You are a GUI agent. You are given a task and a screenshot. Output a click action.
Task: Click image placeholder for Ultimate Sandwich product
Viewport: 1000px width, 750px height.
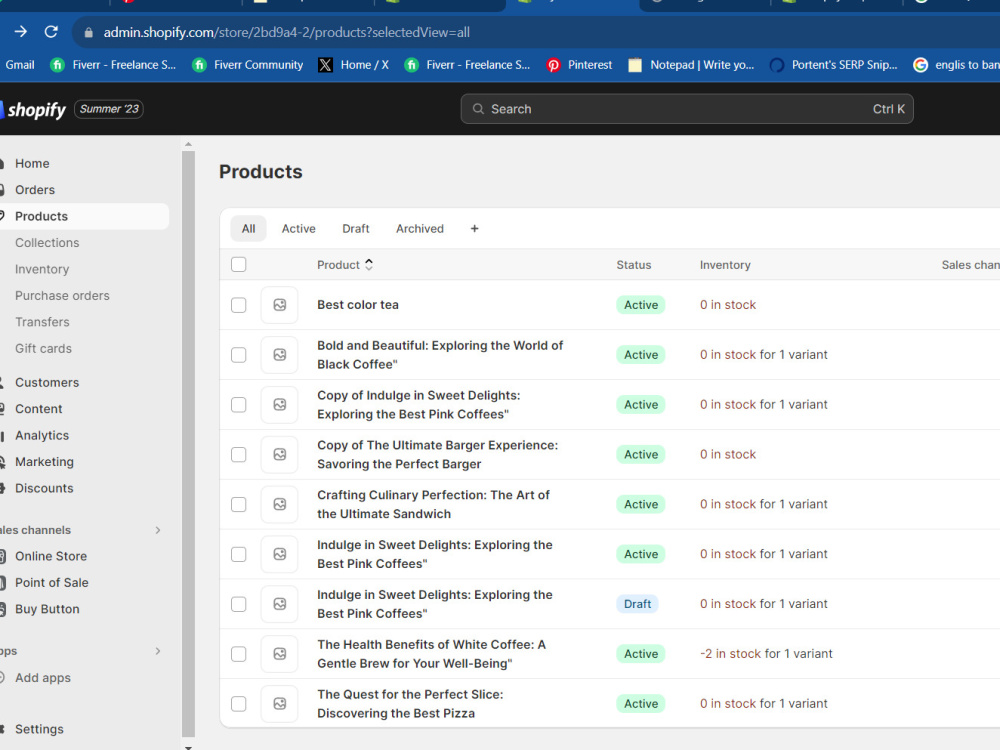pos(279,504)
